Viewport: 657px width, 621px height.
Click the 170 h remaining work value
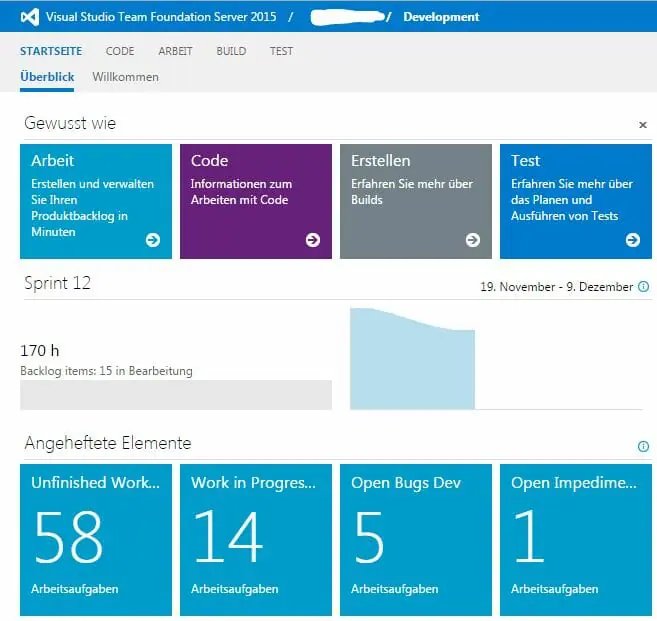pyautogui.click(x=40, y=350)
